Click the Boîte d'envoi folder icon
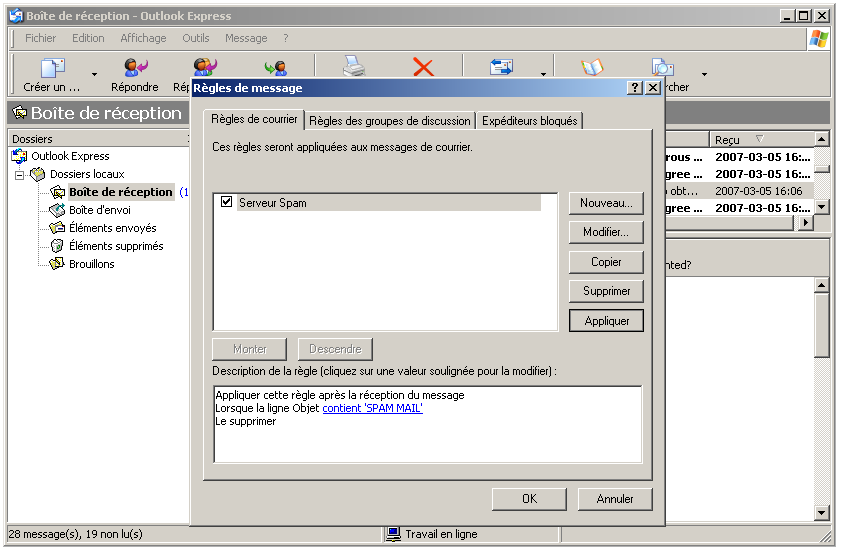842x554 pixels. (x=57, y=210)
